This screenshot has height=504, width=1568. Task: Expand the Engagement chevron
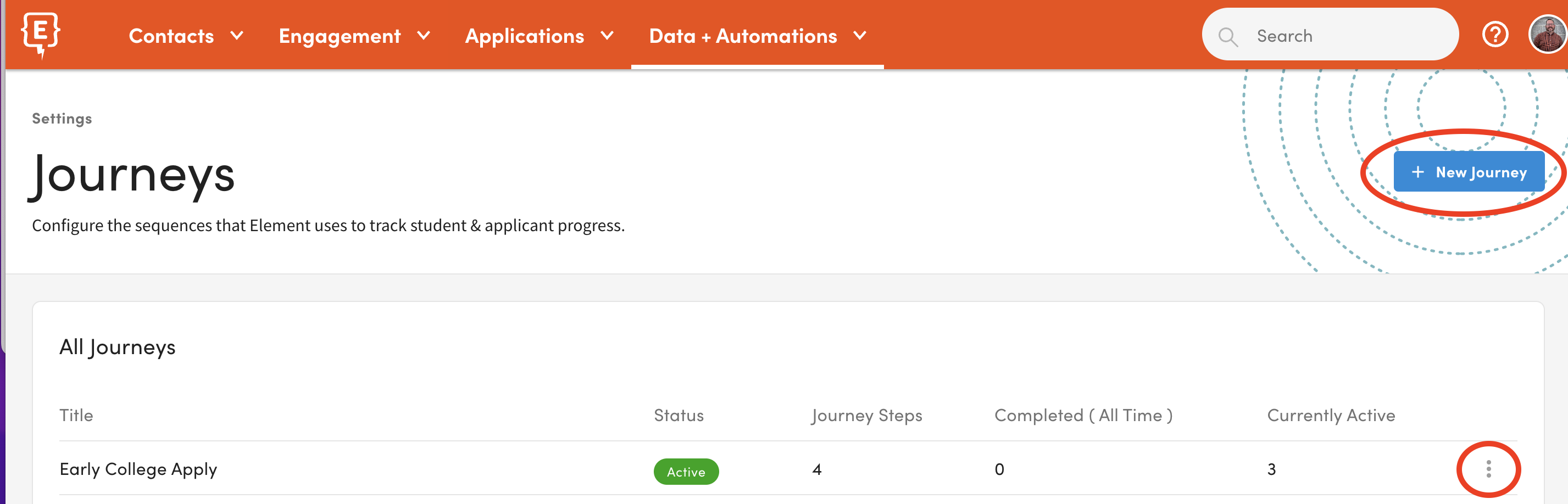(424, 36)
